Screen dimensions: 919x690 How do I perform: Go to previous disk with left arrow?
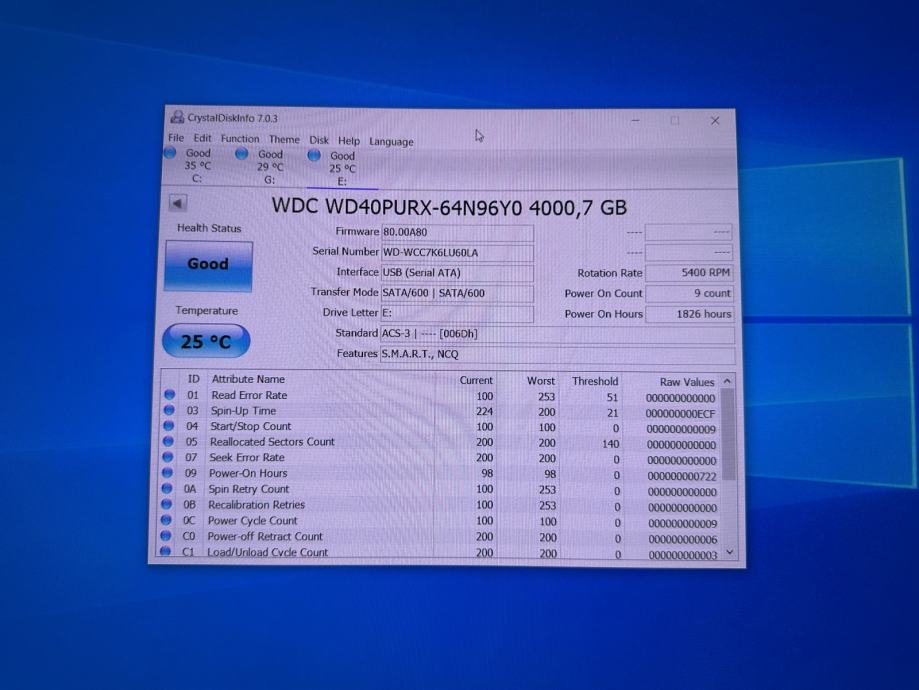pyautogui.click(x=178, y=203)
